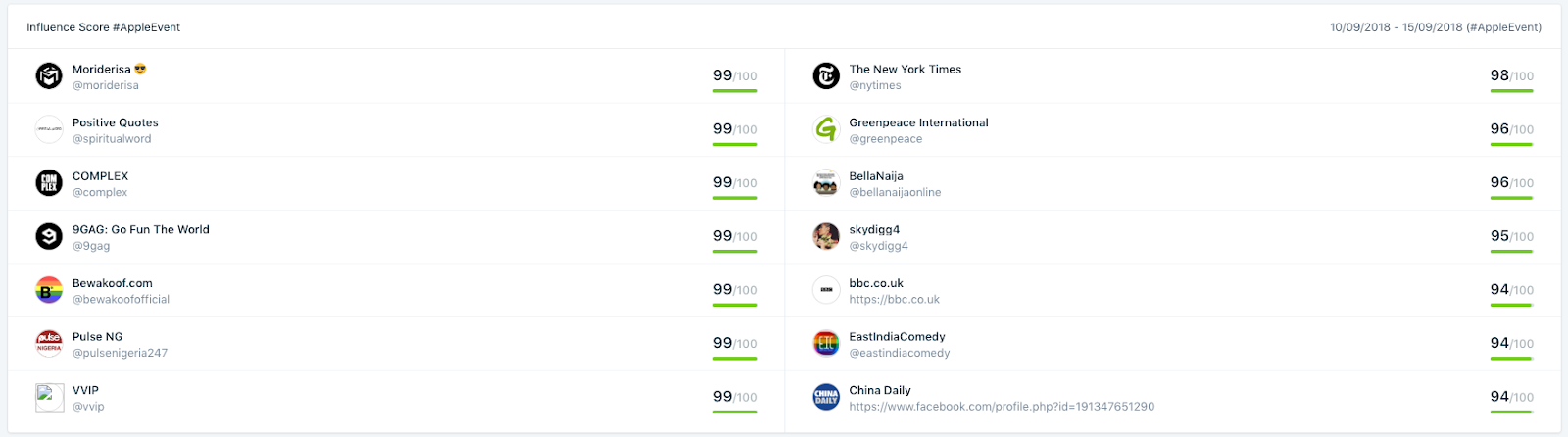The width and height of the screenshot is (1568, 437).
Task: Select the Moriderisa 99/100 score bar
Action: (735, 91)
